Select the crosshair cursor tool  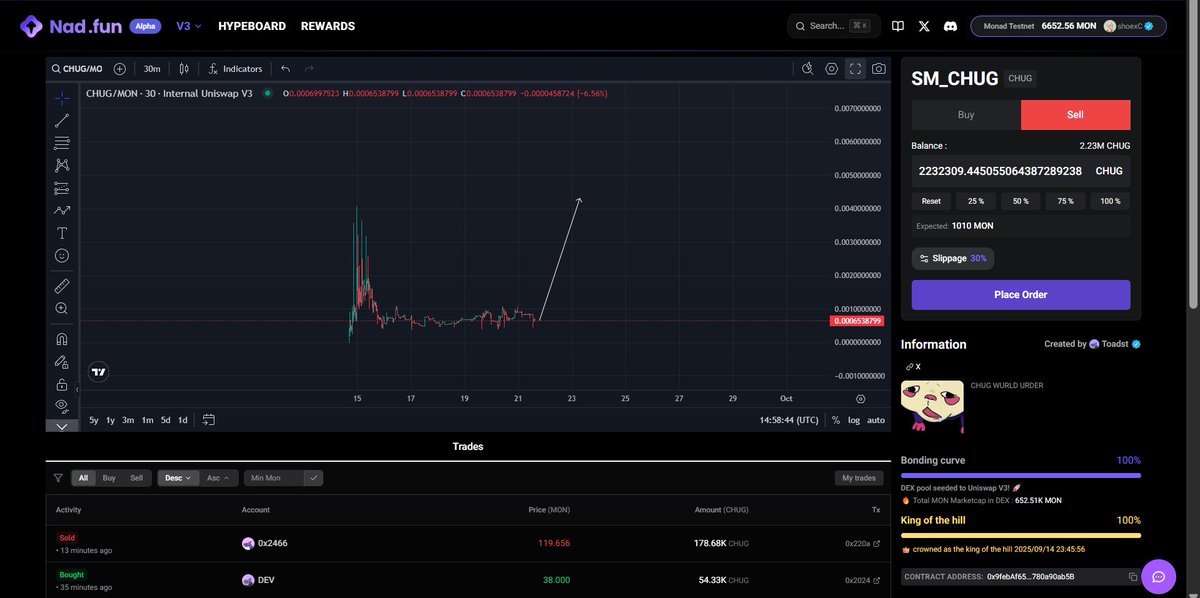click(62, 98)
